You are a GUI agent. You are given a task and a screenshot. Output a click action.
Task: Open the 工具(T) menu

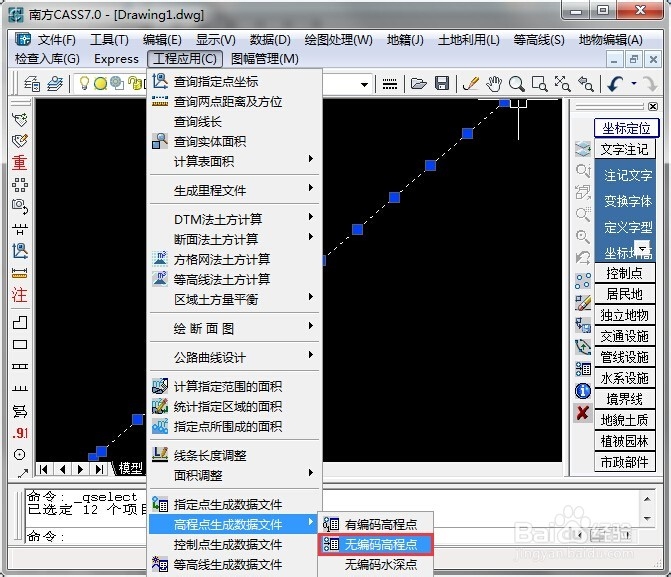point(109,40)
